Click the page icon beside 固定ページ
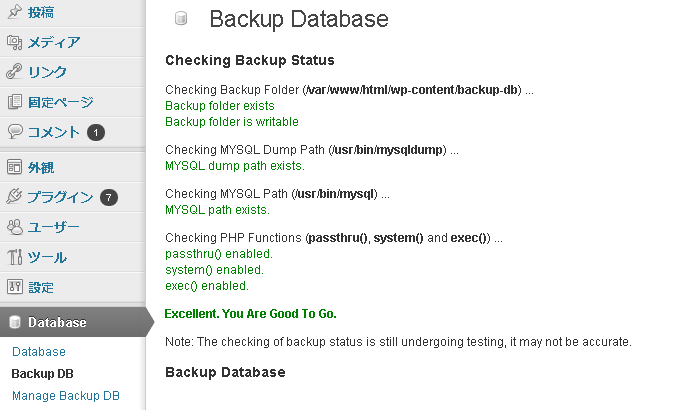 click(x=14, y=101)
